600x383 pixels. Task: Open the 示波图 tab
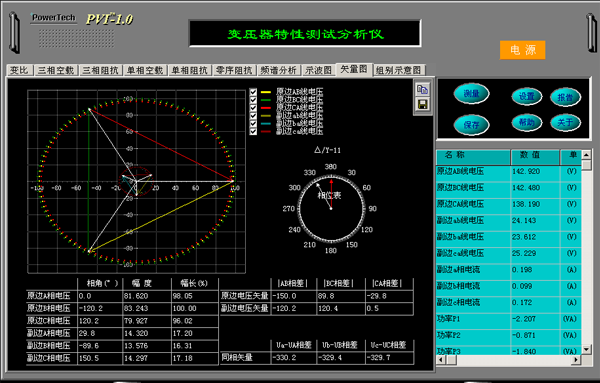coord(318,70)
